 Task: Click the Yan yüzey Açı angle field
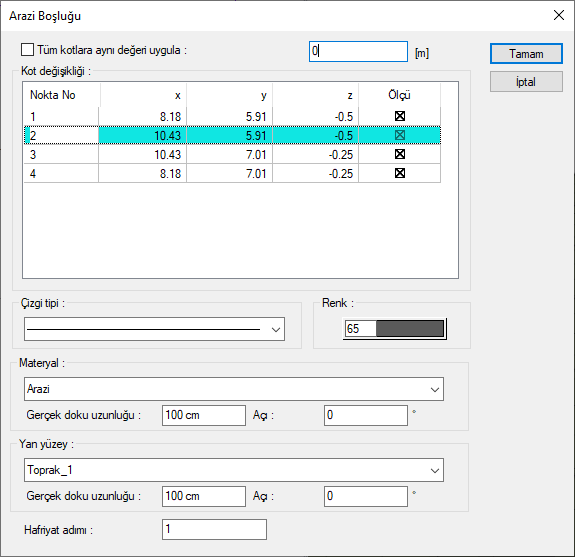[x=366, y=496]
